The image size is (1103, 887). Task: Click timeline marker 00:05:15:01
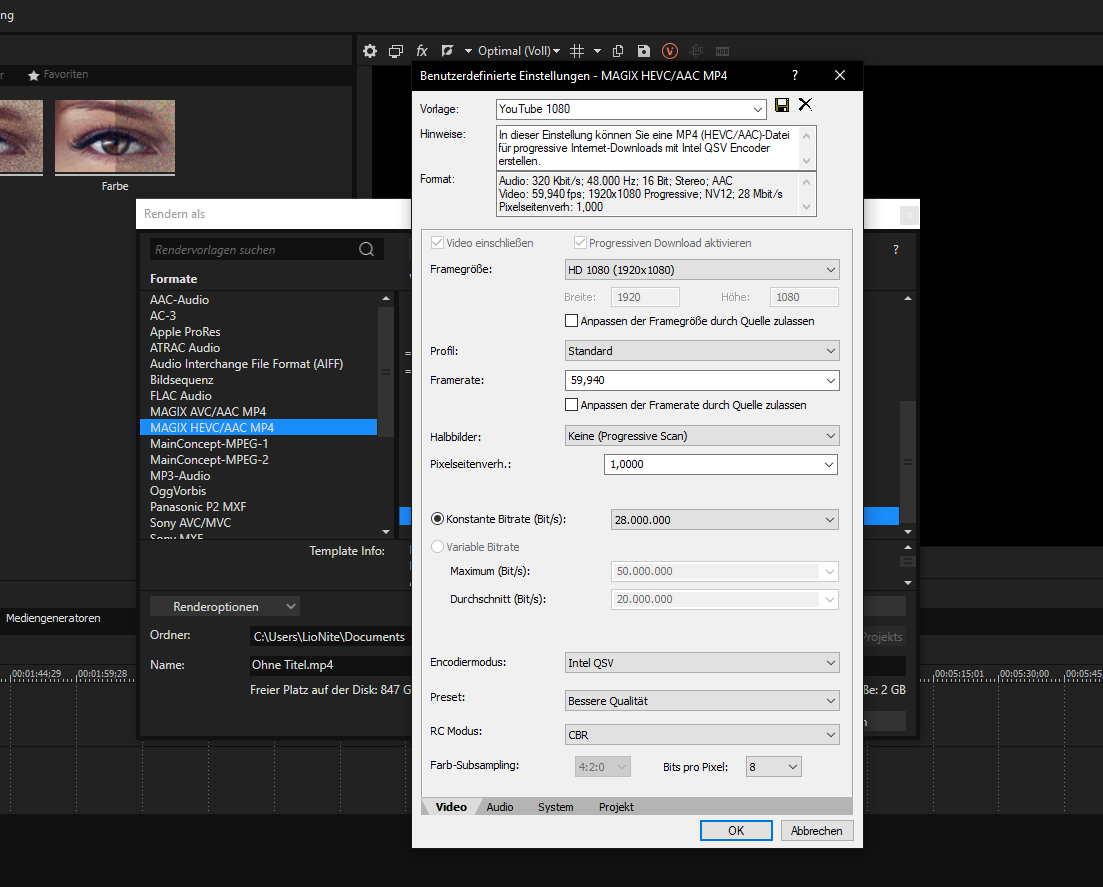pyautogui.click(x=959, y=674)
